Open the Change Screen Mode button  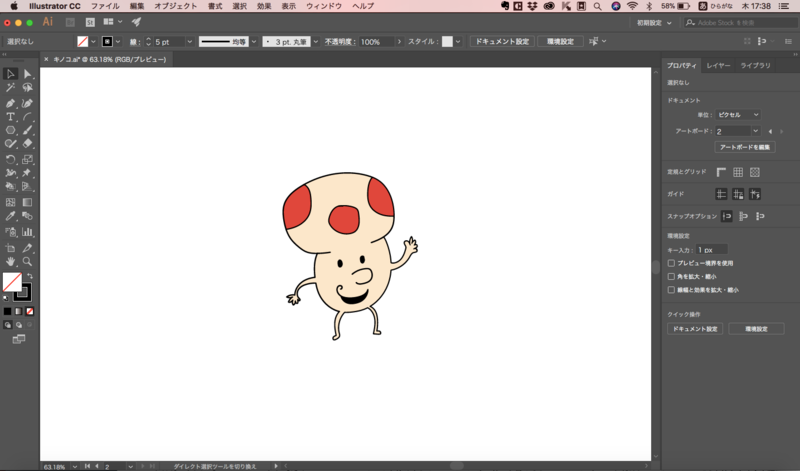coord(18,339)
